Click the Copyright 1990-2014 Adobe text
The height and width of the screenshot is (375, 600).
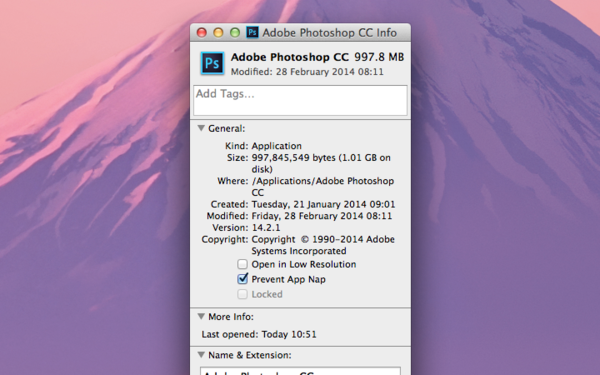click(323, 245)
